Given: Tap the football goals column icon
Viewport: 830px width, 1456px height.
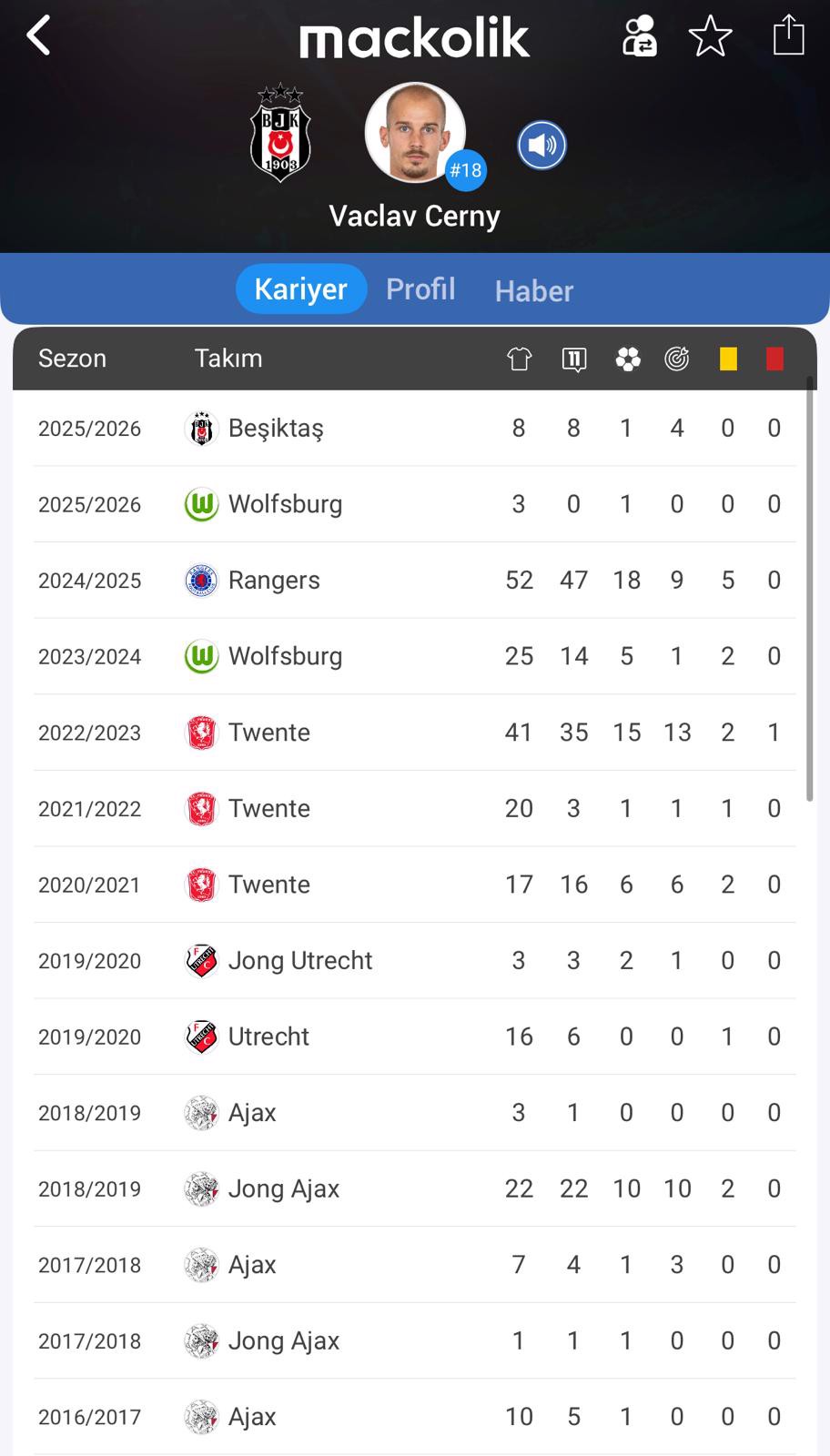Looking at the screenshot, I should coord(627,359).
